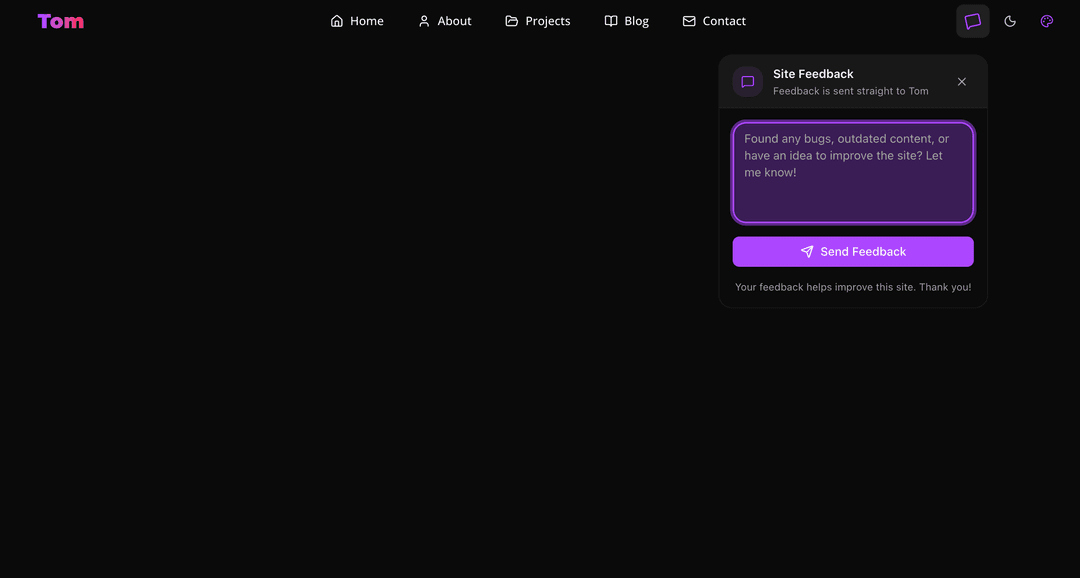Open the Projects navigation item
This screenshot has width=1080, height=578.
click(546, 20)
